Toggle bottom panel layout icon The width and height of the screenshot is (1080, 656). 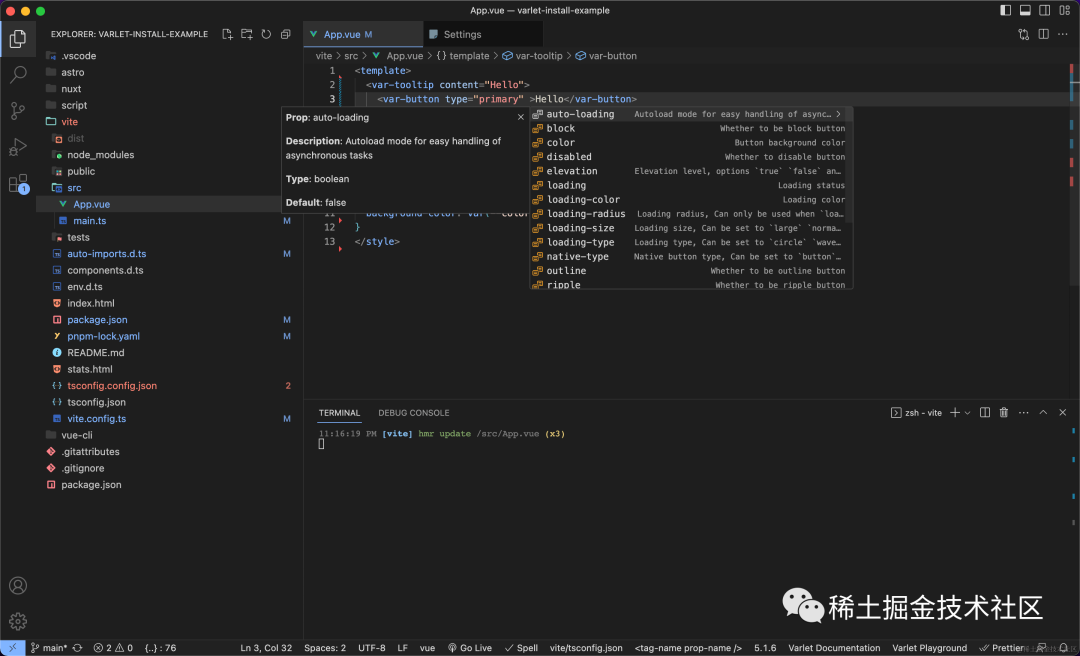[x=1025, y=10]
